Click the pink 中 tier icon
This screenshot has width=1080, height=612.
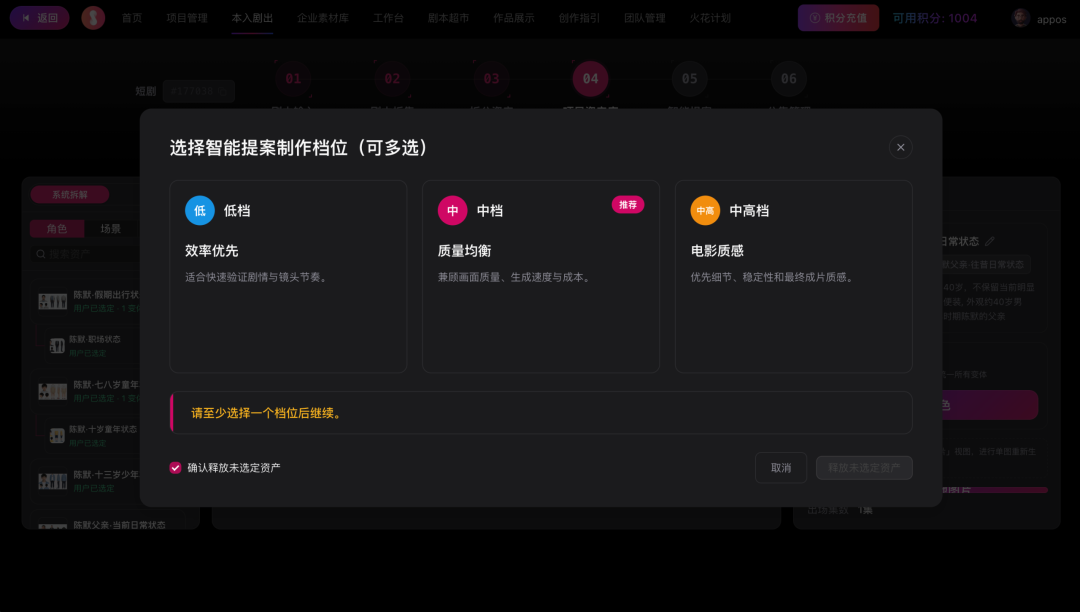453,211
